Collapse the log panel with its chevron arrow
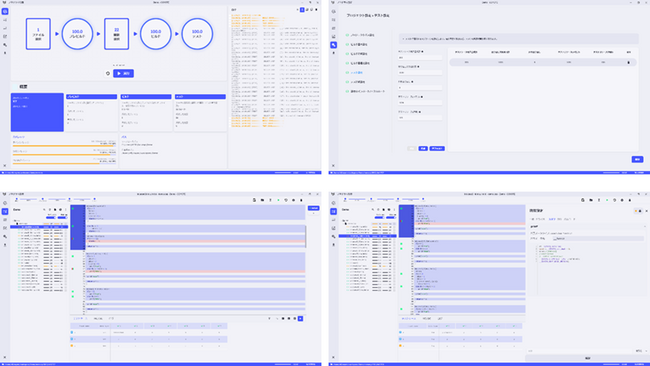The width and height of the screenshot is (650, 366). (298, 10)
